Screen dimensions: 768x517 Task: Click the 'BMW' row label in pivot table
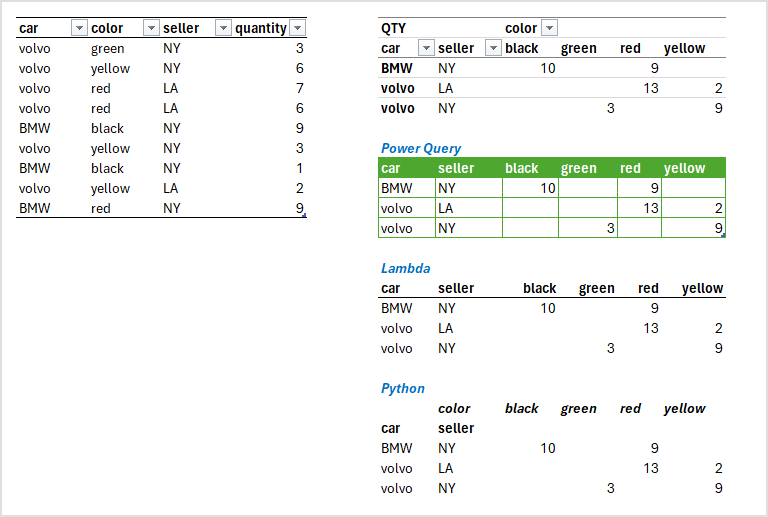click(x=397, y=68)
